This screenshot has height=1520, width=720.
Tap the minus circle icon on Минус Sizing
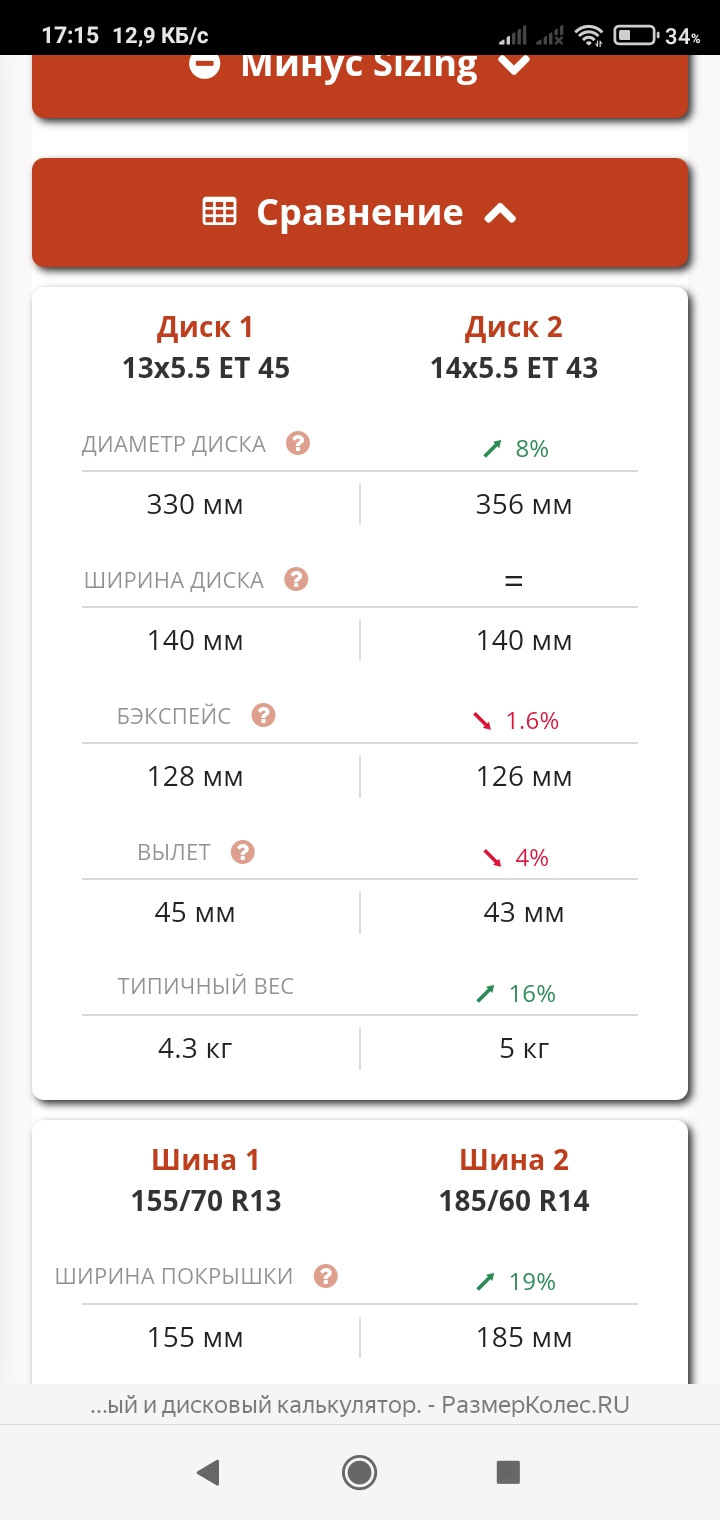pyautogui.click(x=204, y=65)
